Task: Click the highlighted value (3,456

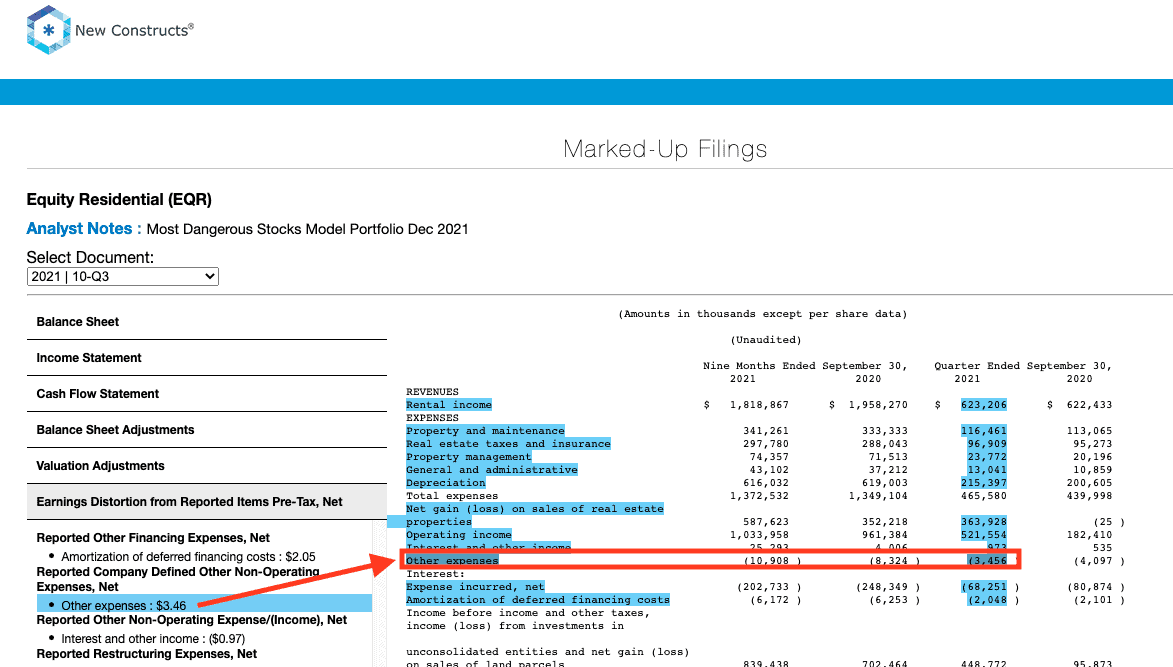Action: coord(987,561)
